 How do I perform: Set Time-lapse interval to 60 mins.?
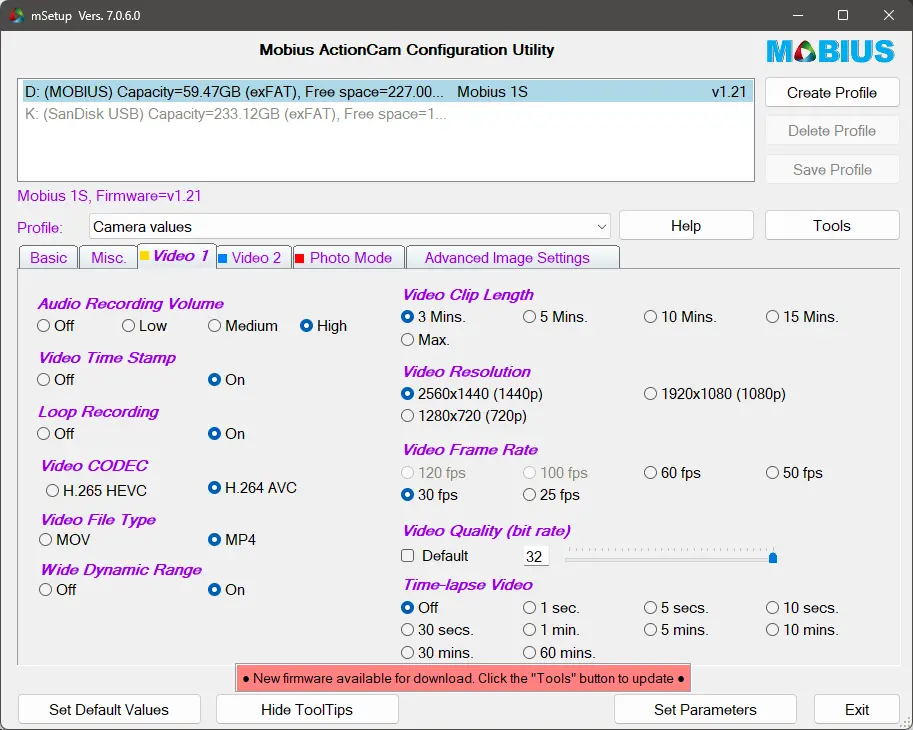(x=559, y=653)
